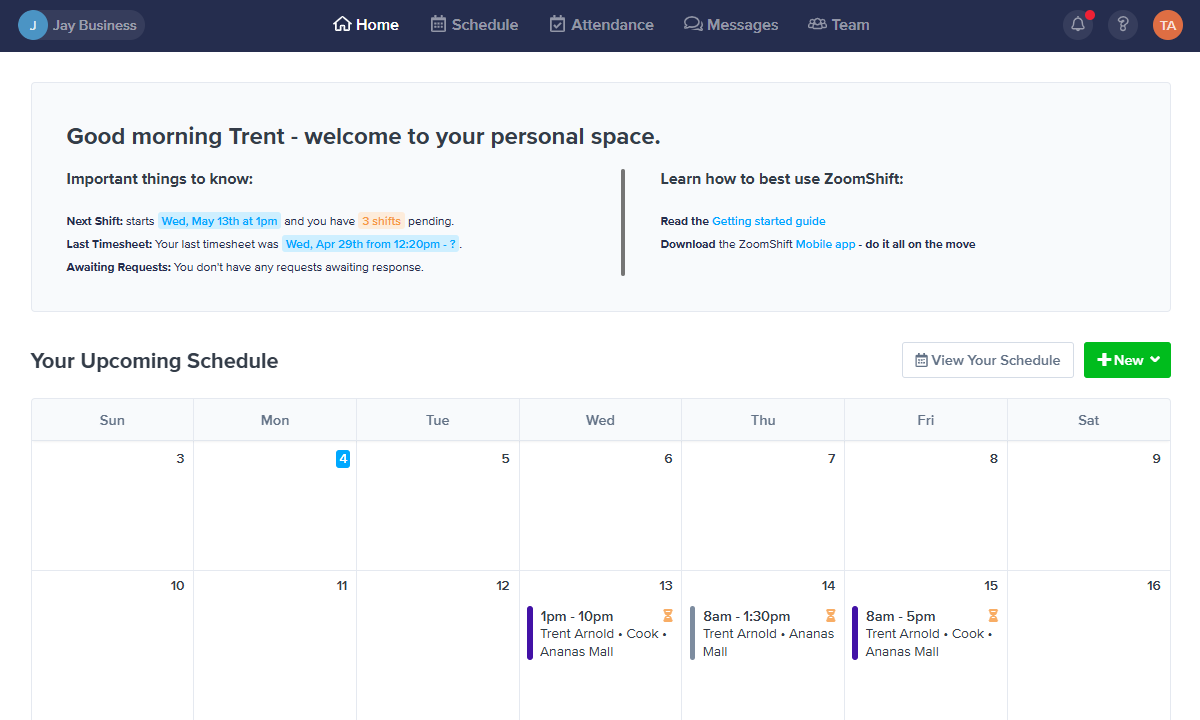Open the notifications bell icon
This screenshot has width=1200, height=720.
tap(1078, 25)
